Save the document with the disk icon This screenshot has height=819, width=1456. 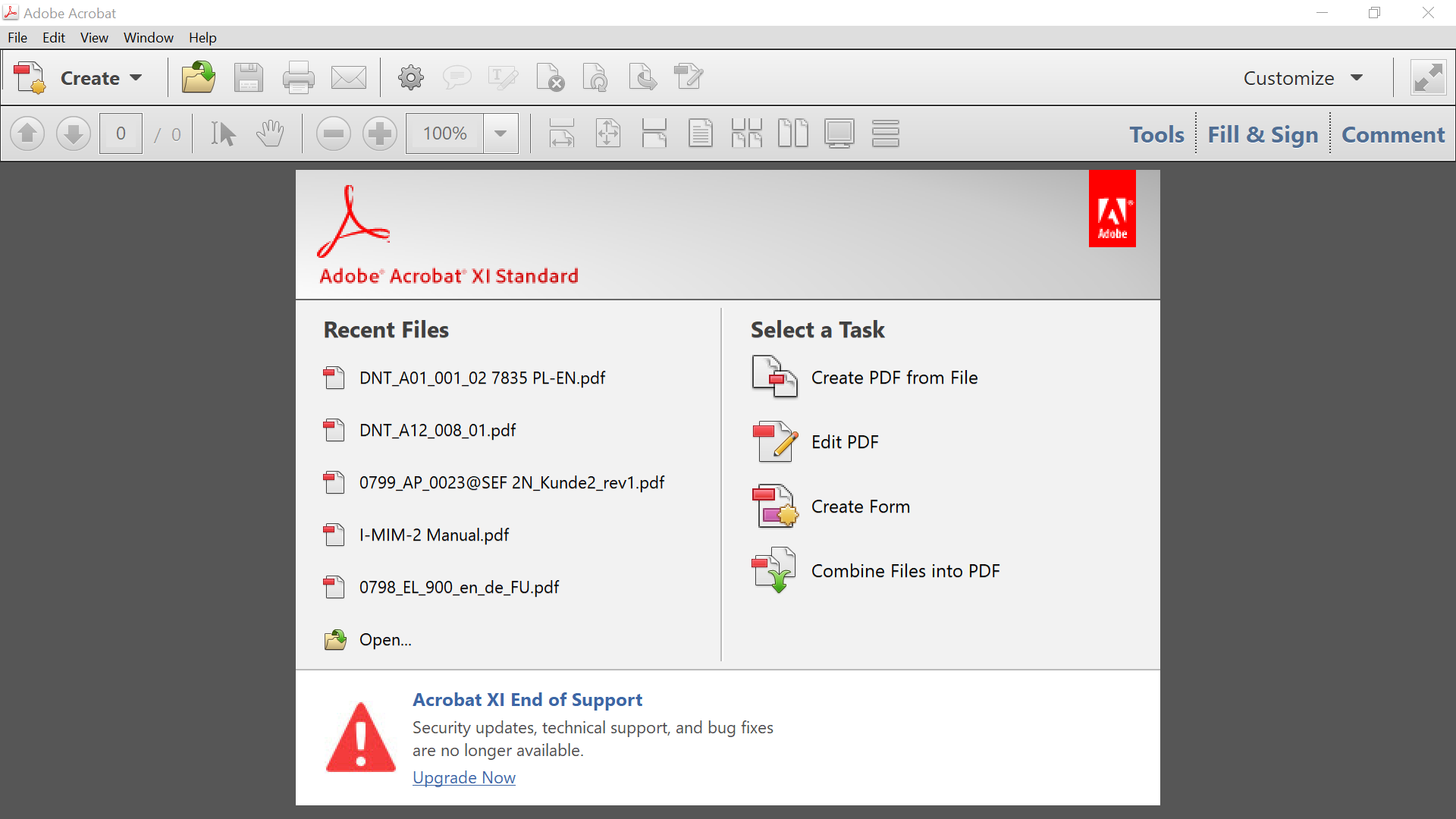pos(249,77)
